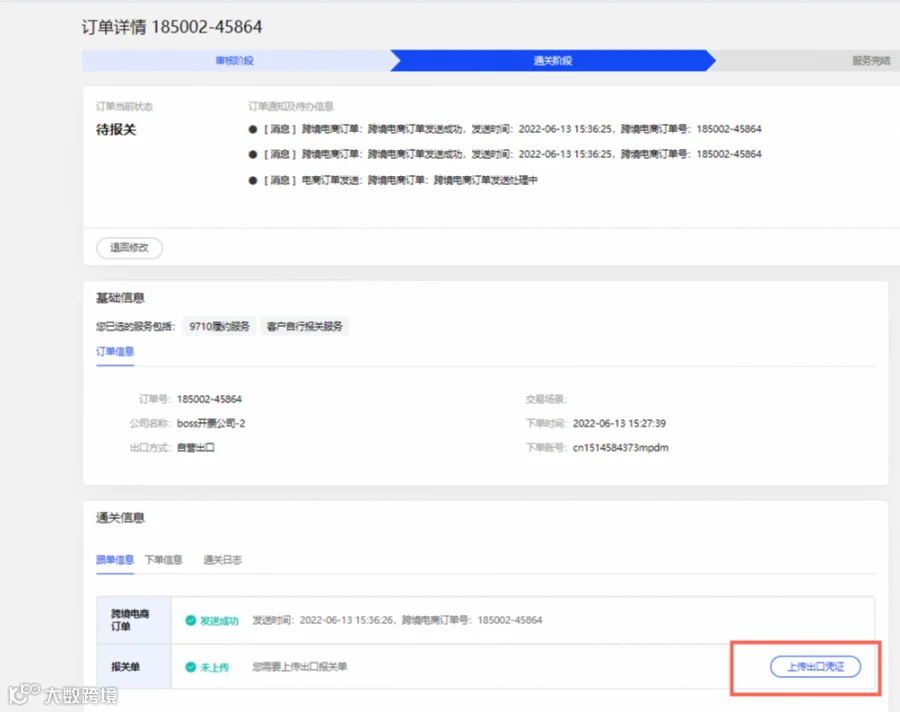
Task: Click green check icon beside 未上传
Action: tap(191, 667)
